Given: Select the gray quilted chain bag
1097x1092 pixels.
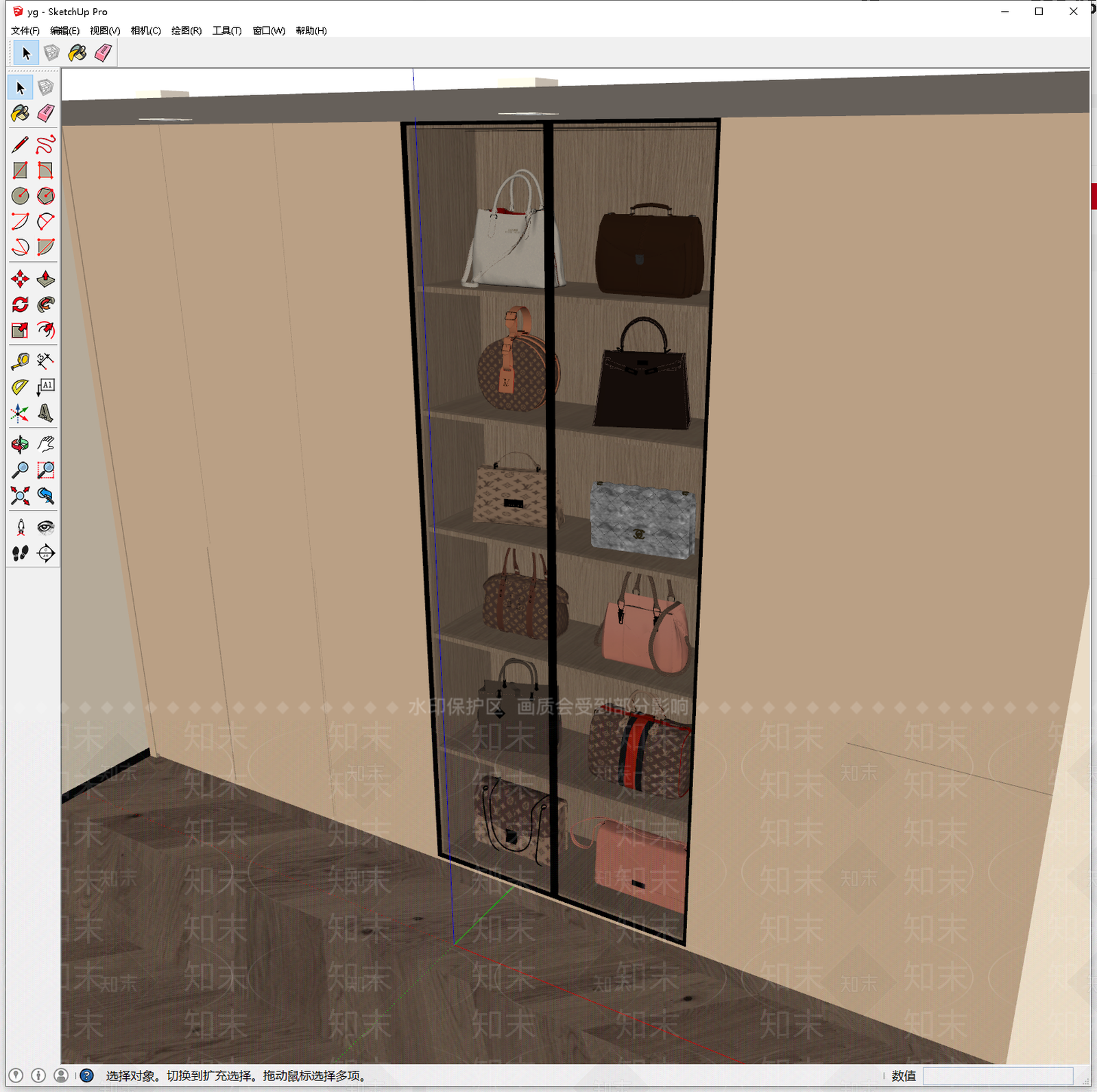Looking at the screenshot, I should 642,519.
